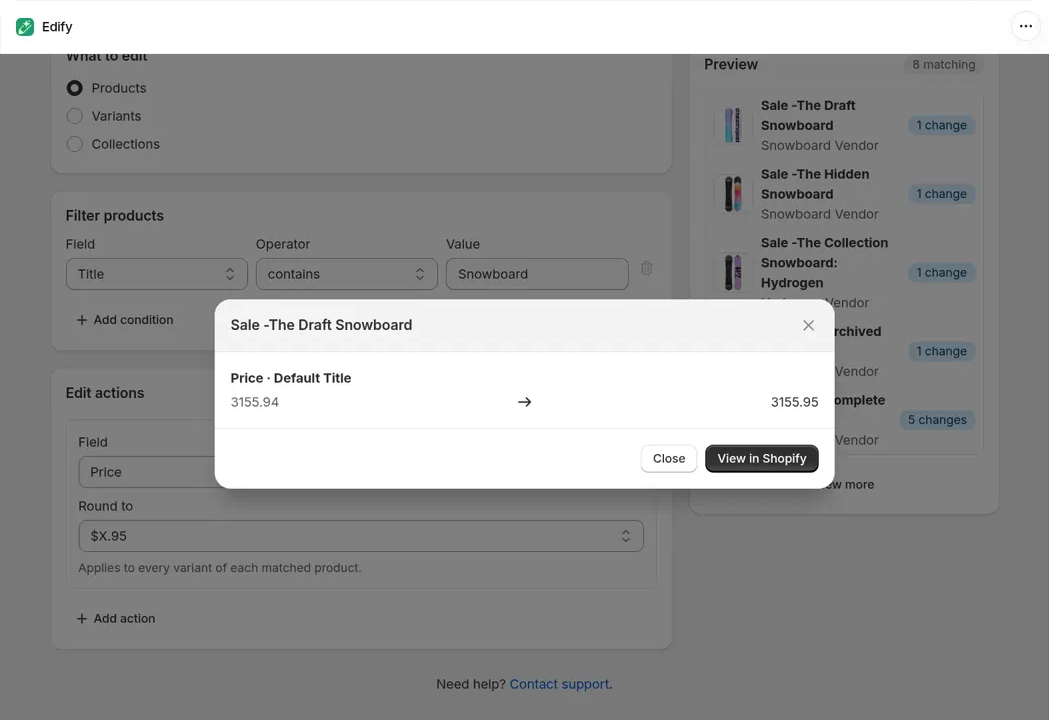Click the 1 change badge for Collection Snowboard Hydrogen

pos(941,272)
